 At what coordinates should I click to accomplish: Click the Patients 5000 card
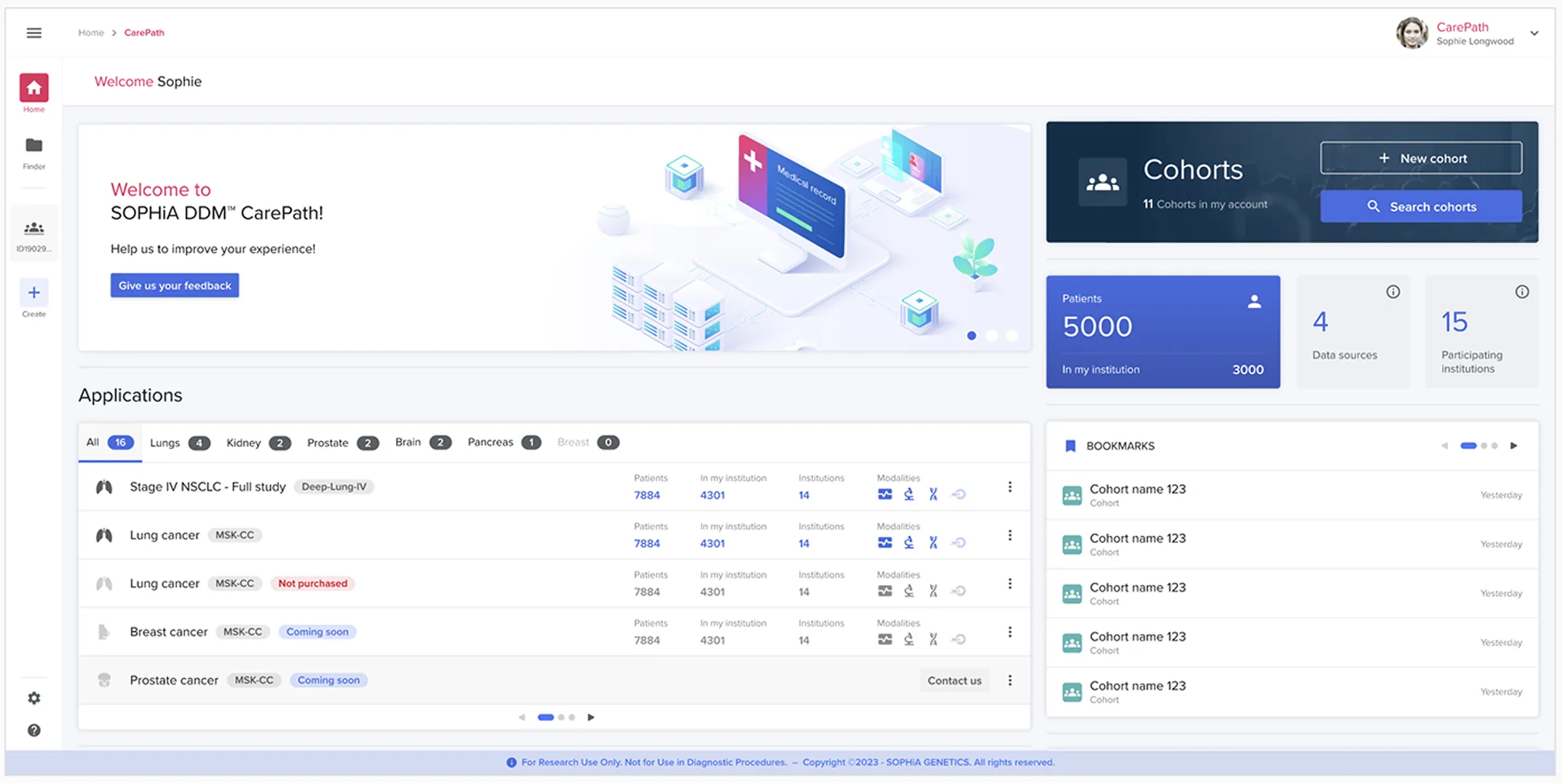(x=1163, y=332)
